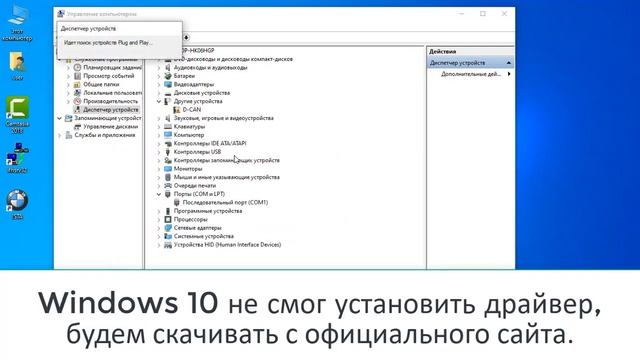Select the Сетевые адаптеры row

click(x=198, y=228)
